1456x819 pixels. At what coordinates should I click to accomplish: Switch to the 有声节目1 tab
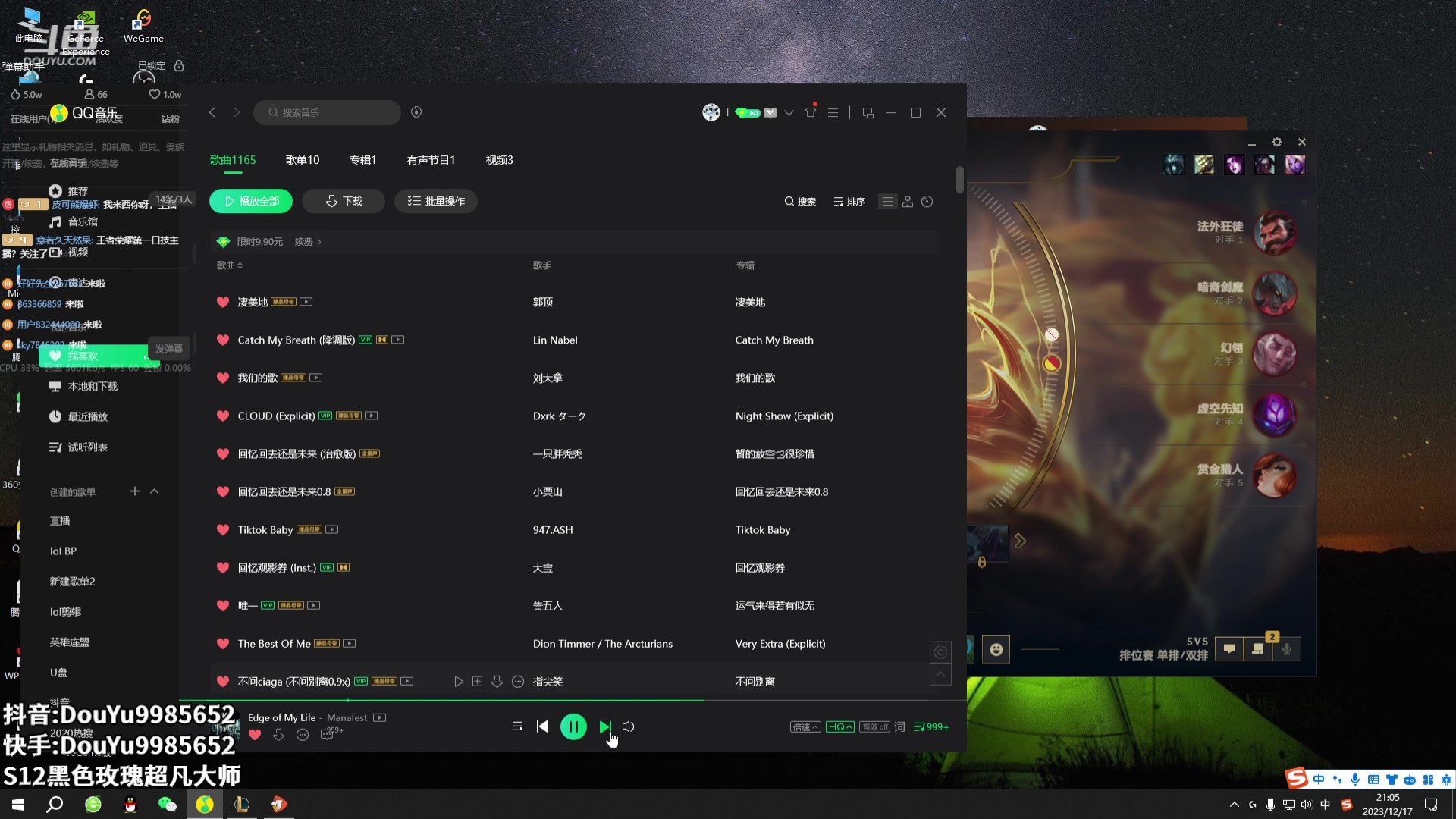[431, 160]
